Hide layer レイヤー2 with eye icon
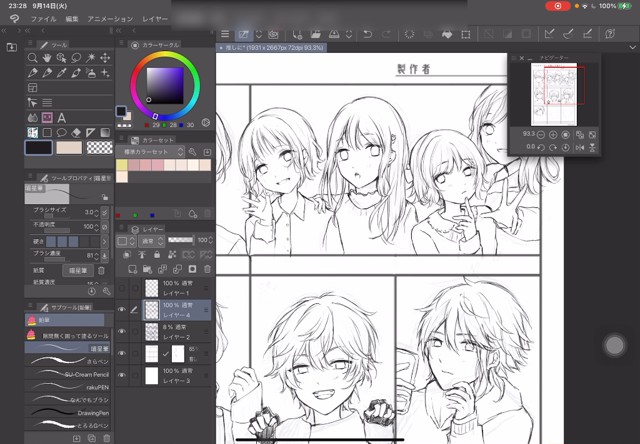Screen dimensions: 640x444 point(122,331)
